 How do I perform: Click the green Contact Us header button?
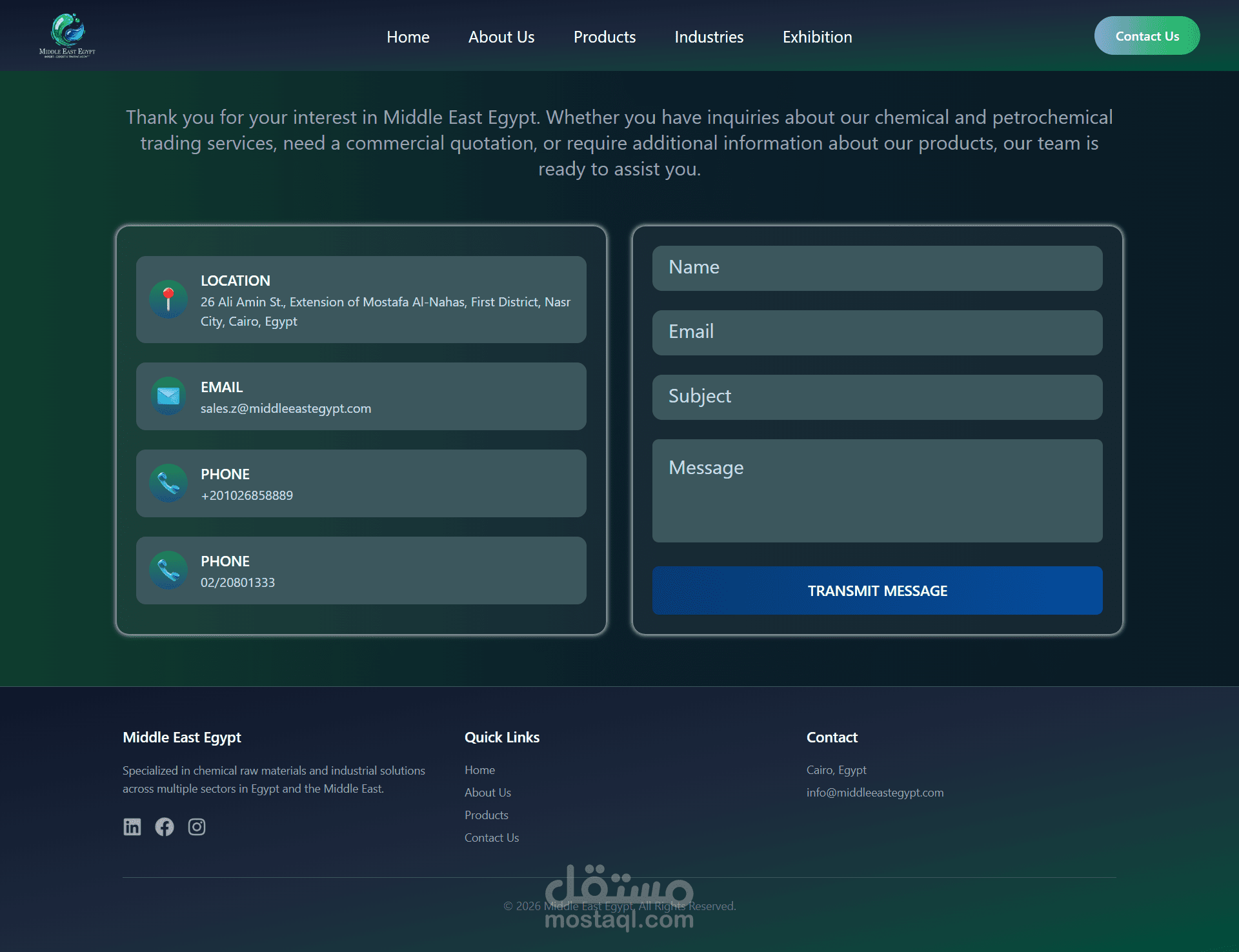coord(1147,35)
